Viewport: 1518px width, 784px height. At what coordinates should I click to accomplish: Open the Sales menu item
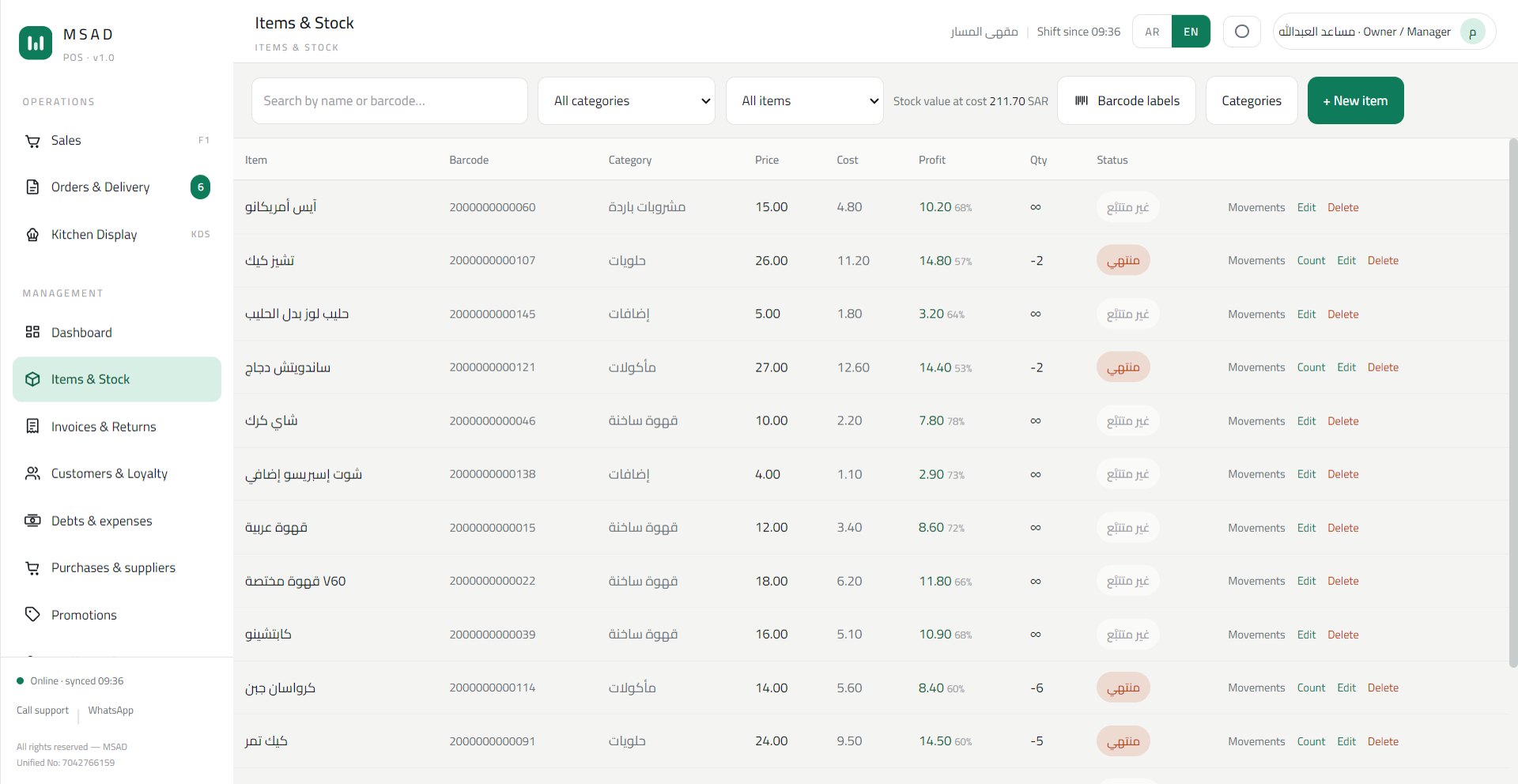[117, 141]
